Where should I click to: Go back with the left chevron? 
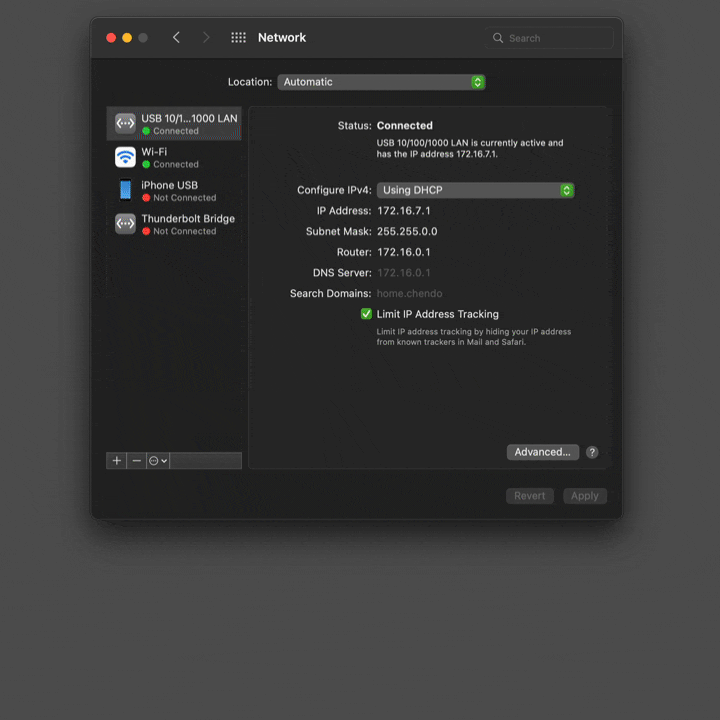(x=177, y=38)
